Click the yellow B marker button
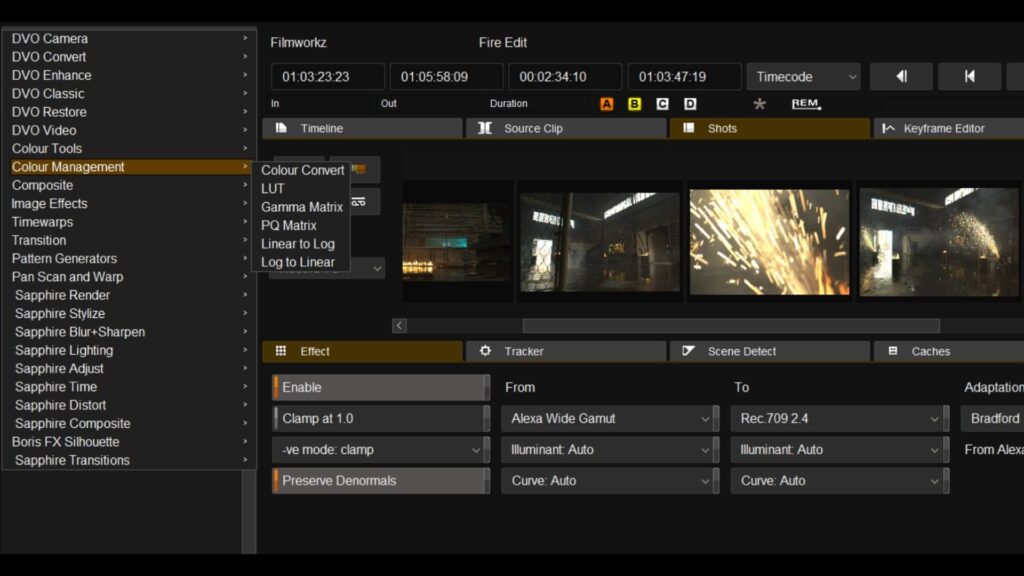Screen dimensions: 1024x576 [634, 104]
